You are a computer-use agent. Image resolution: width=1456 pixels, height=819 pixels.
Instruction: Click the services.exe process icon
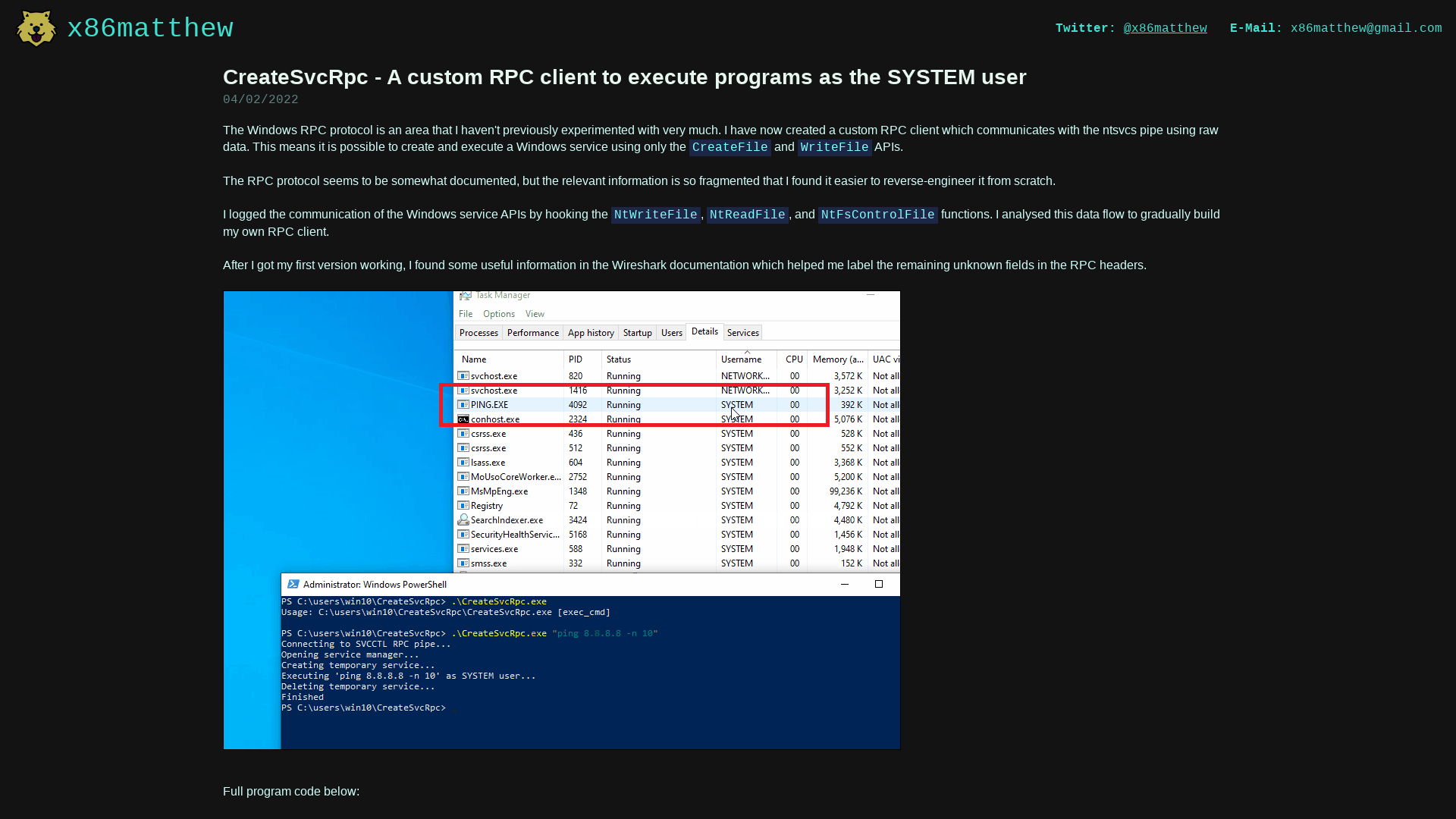click(x=463, y=549)
